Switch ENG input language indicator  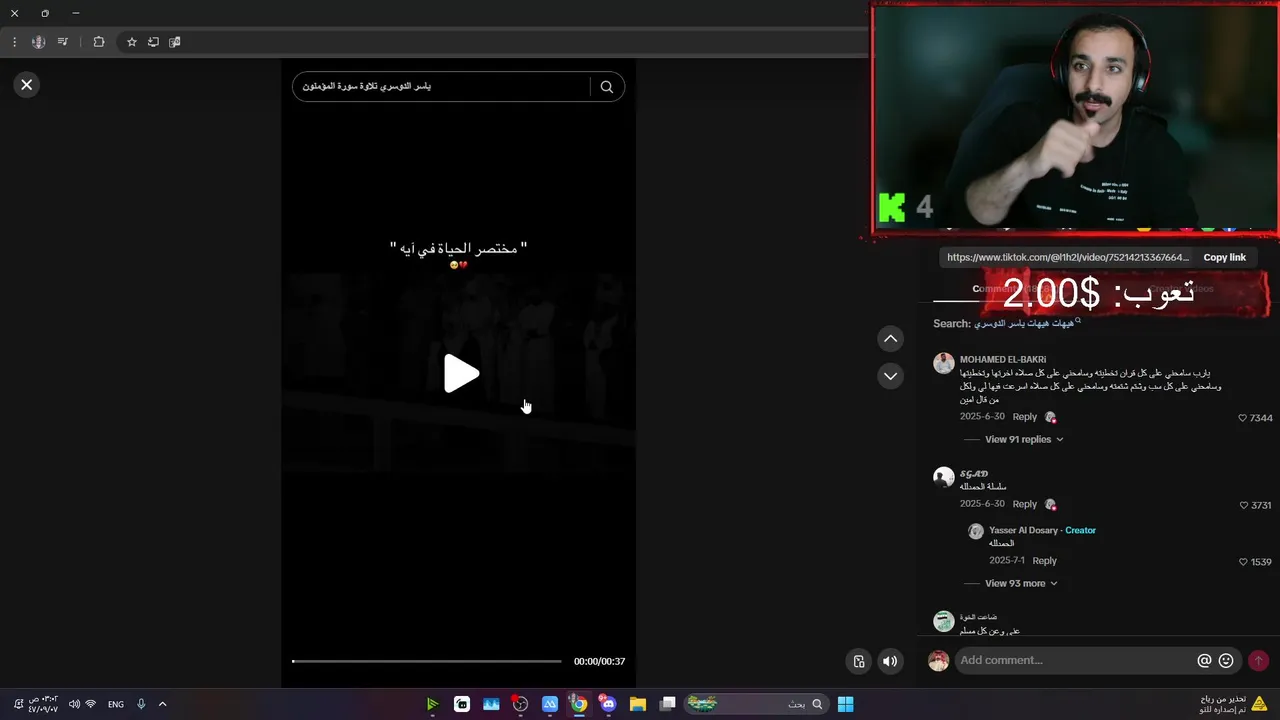[x=116, y=705]
